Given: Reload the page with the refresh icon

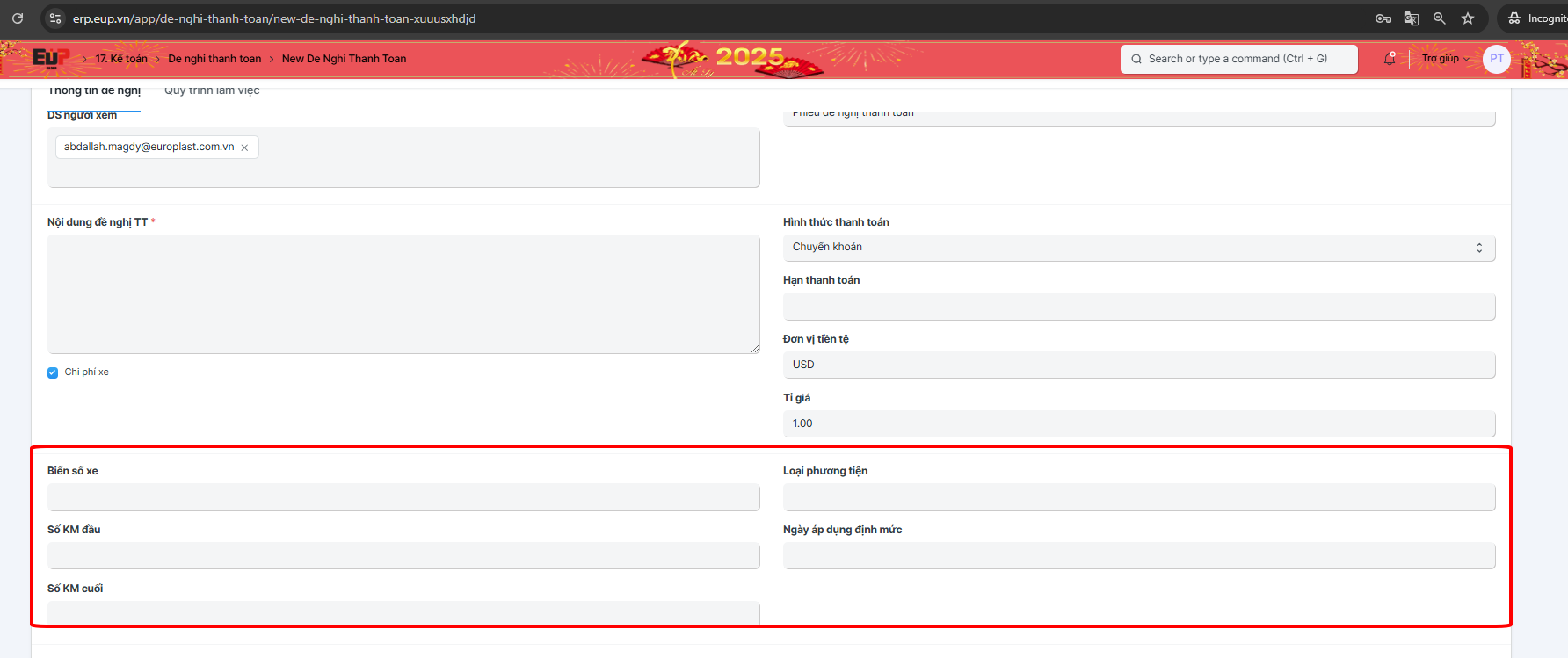Looking at the screenshot, I should tap(18, 18).
